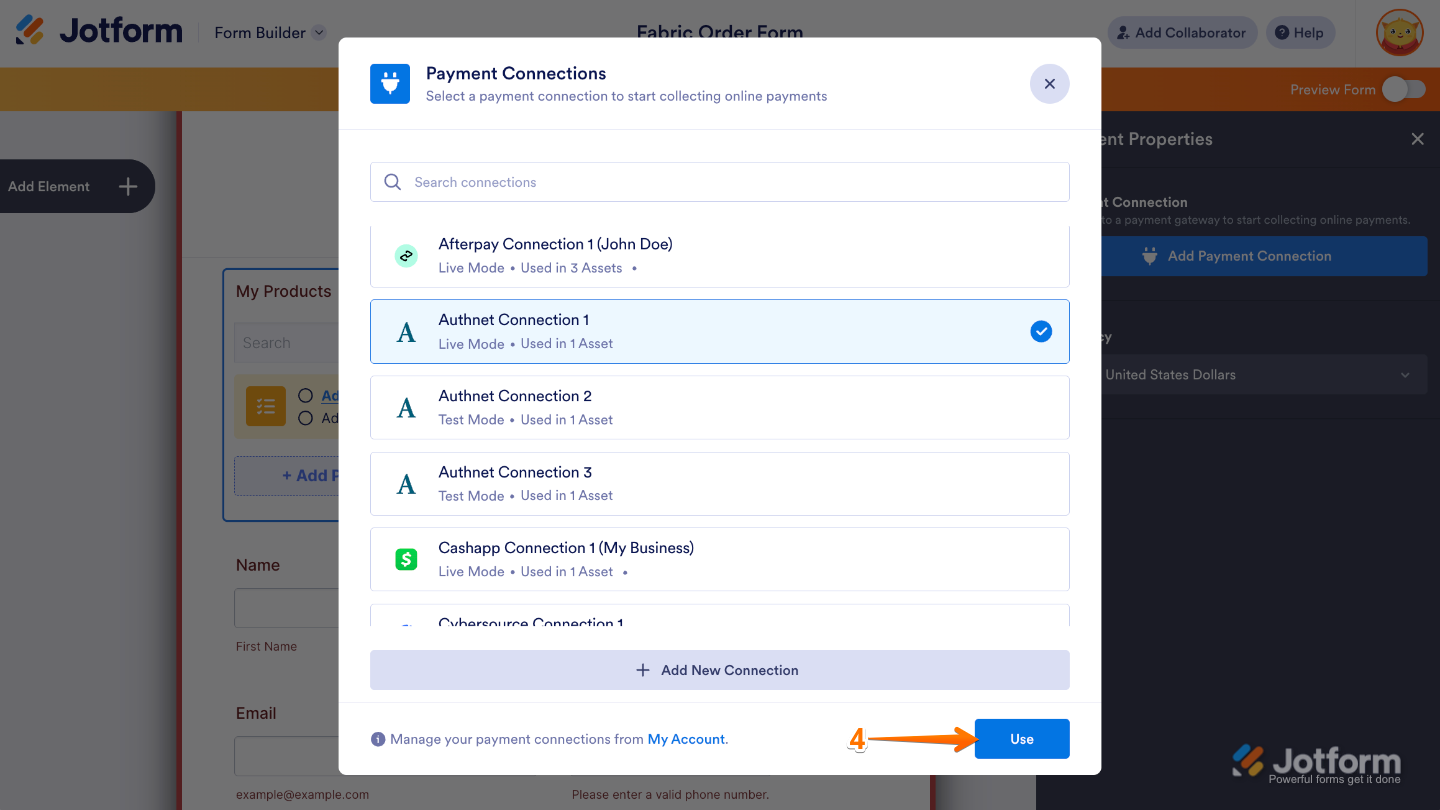Switch to the Form Builder tab

pyautogui.click(x=262, y=32)
